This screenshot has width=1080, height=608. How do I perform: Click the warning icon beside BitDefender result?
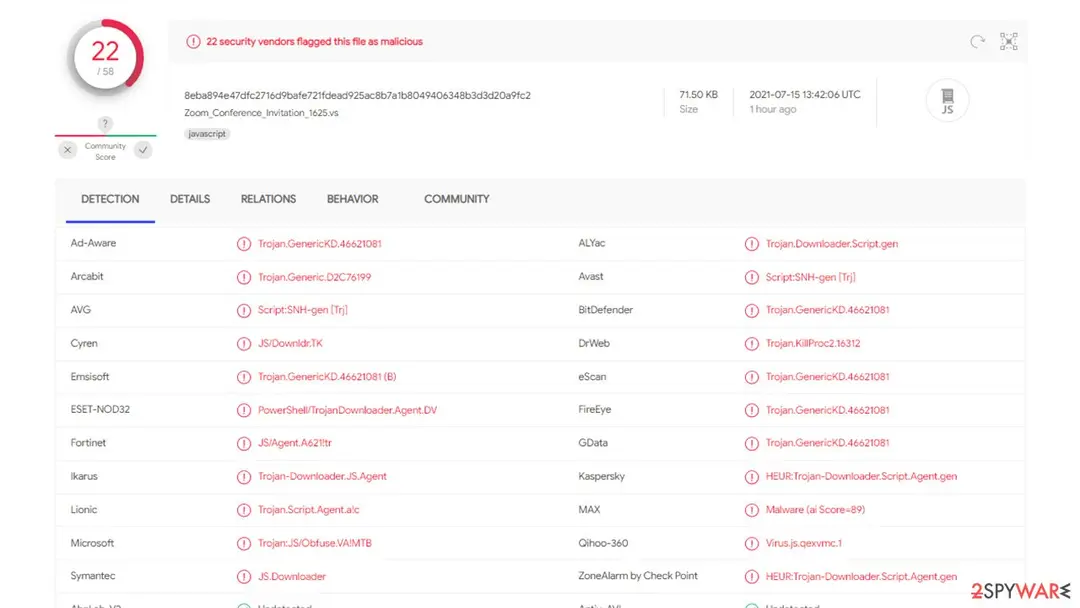751,311
